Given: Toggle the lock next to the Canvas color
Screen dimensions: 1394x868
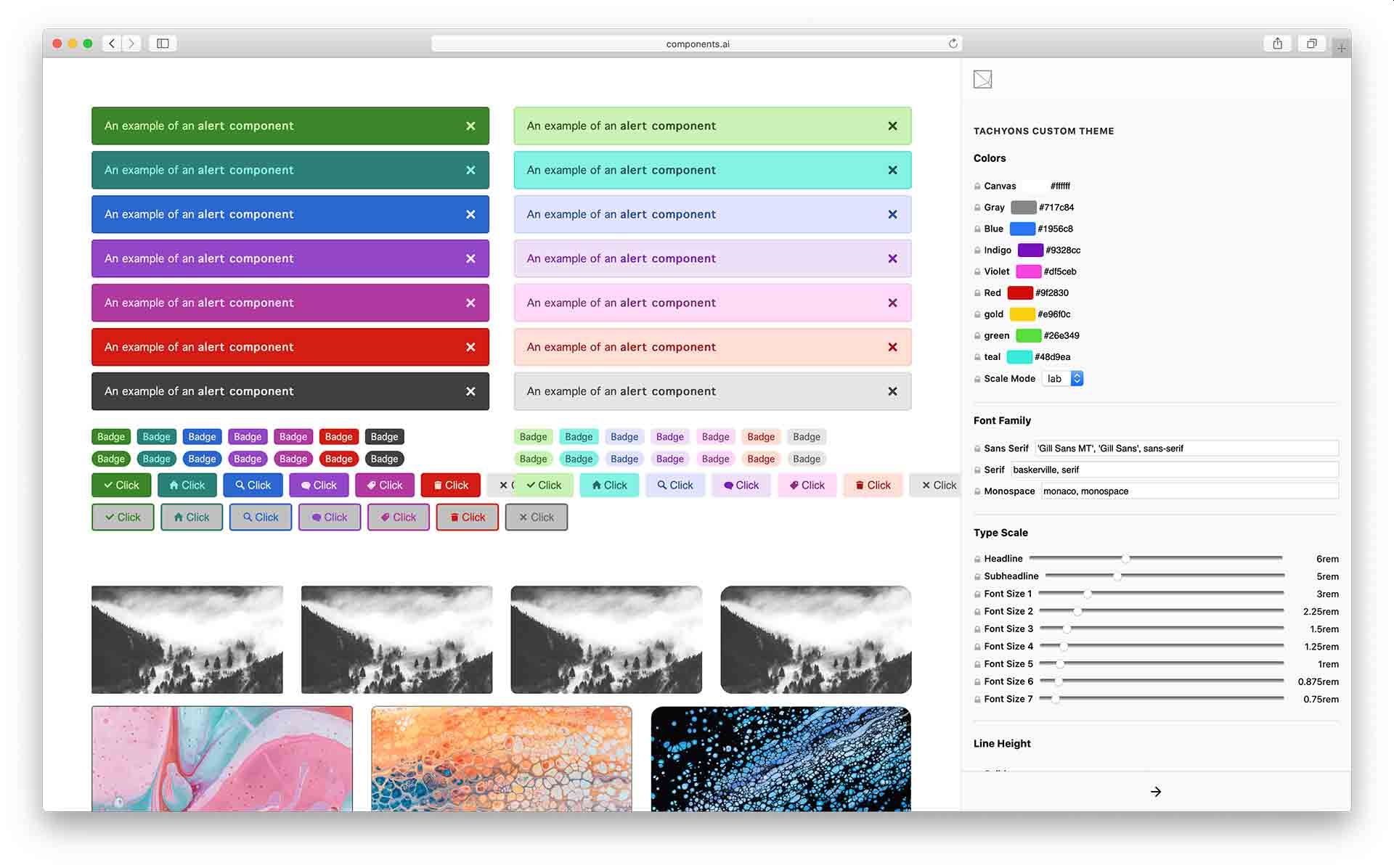Looking at the screenshot, I should (977, 186).
